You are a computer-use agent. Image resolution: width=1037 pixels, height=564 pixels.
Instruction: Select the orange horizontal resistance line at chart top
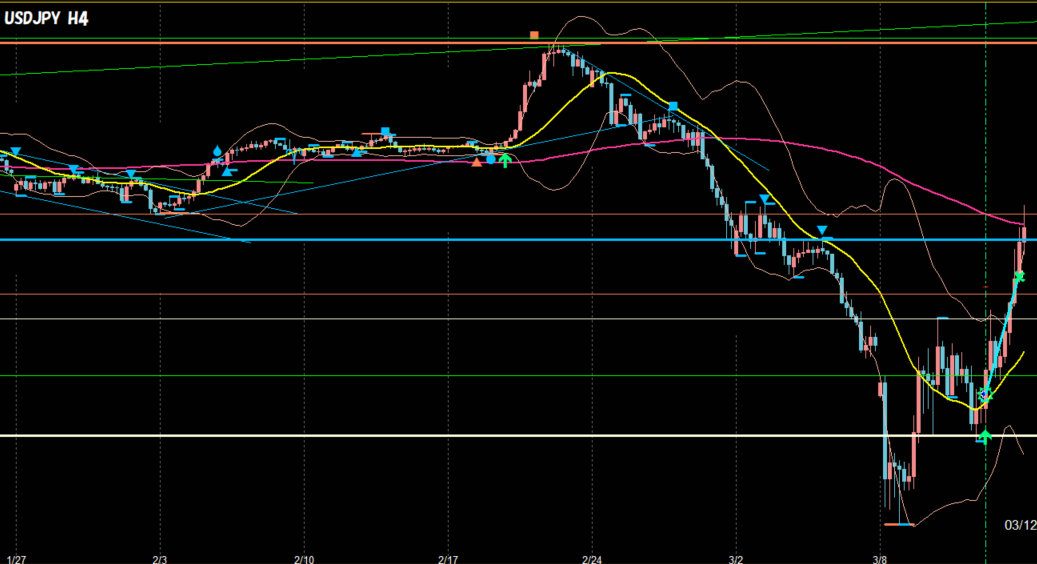518,43
